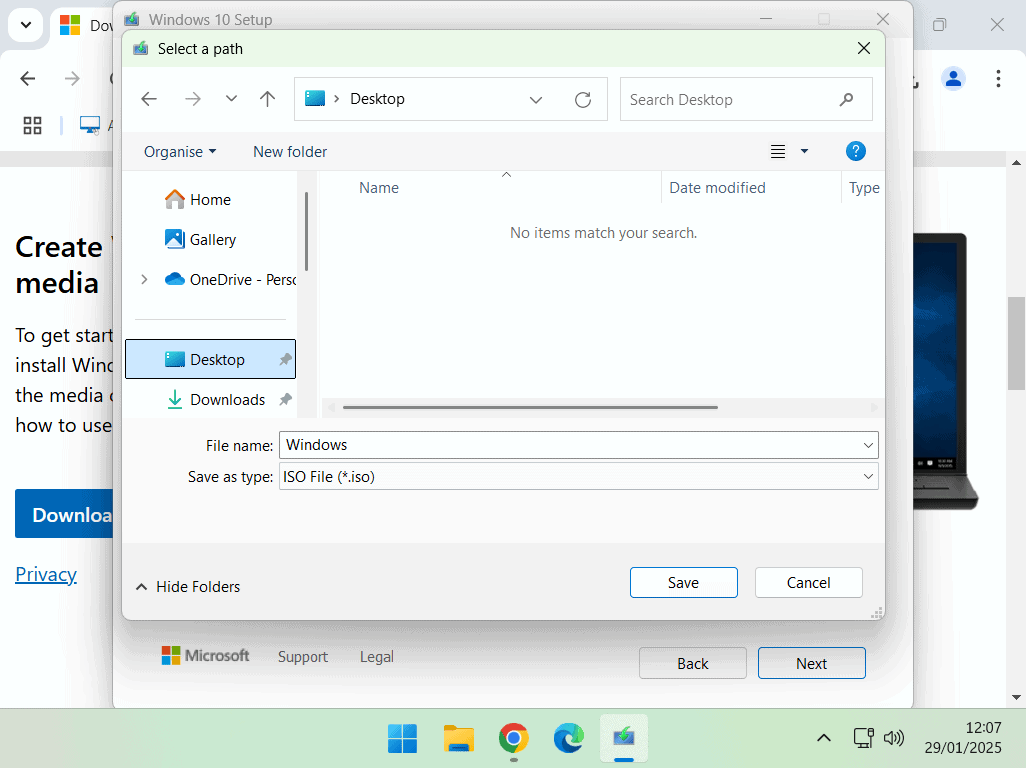Show hidden system tray icons
This screenshot has height=768, width=1026.
824,738
